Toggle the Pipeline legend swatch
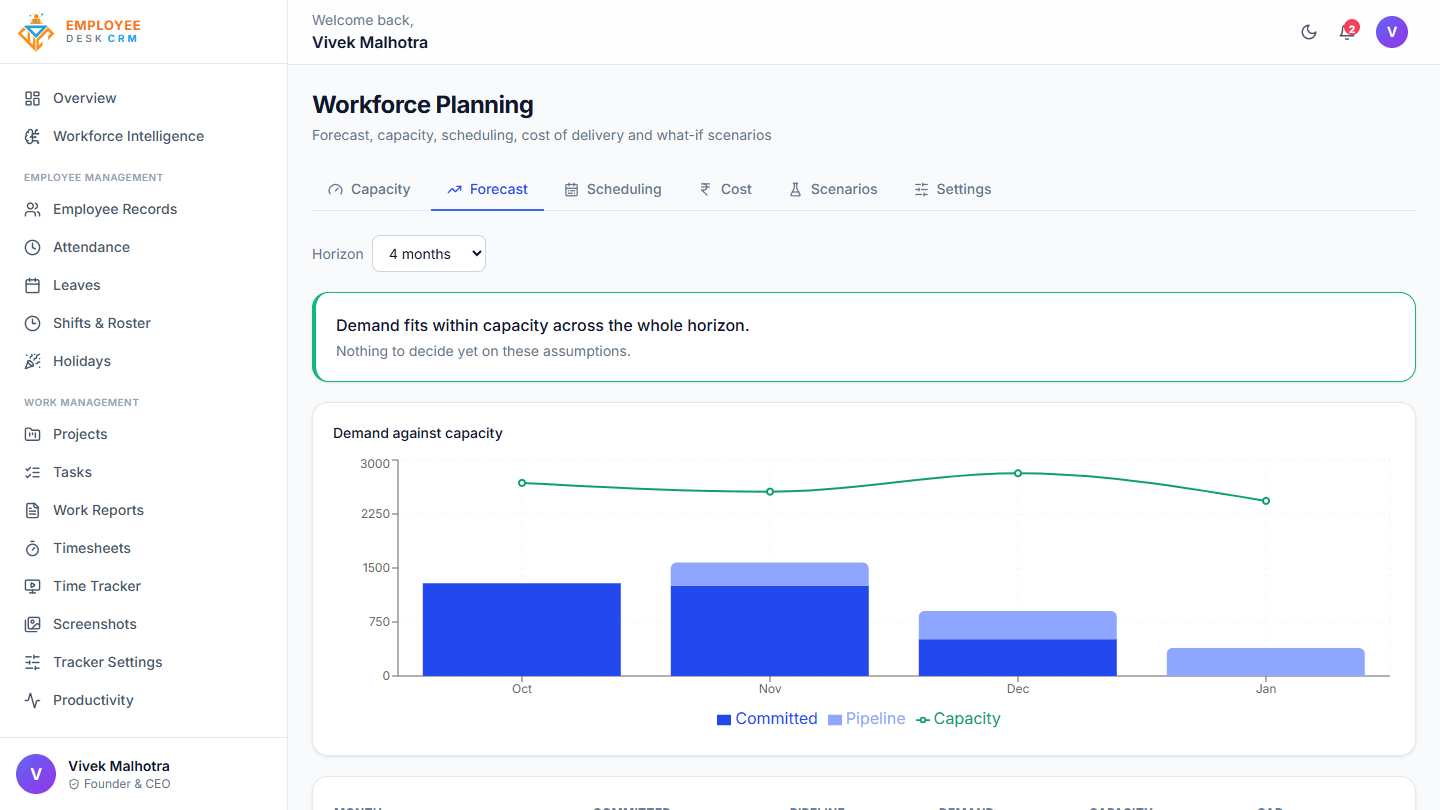This screenshot has width=1440, height=810. [835, 719]
